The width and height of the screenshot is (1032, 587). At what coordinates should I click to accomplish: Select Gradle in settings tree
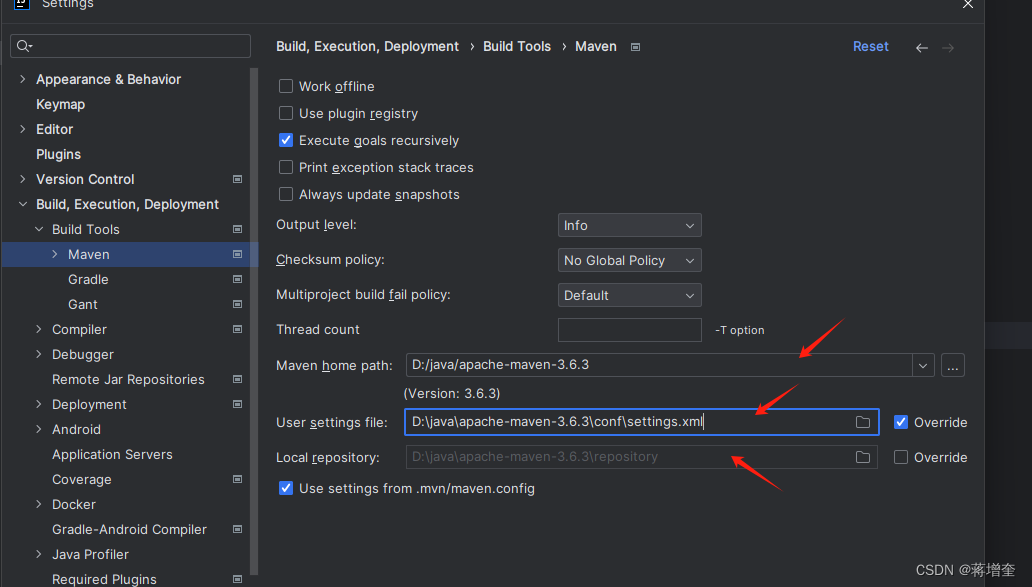tap(88, 279)
